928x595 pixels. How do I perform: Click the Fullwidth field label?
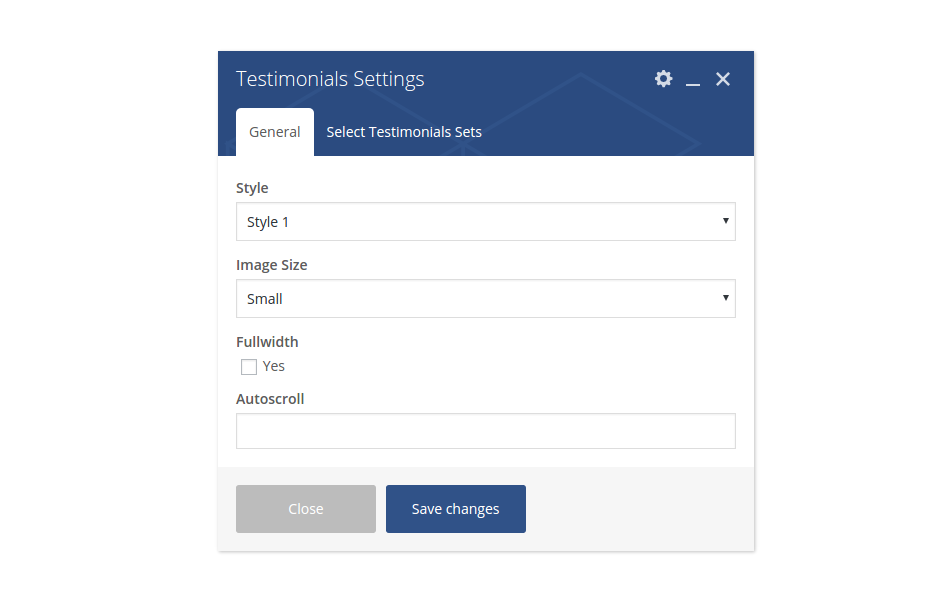267,342
